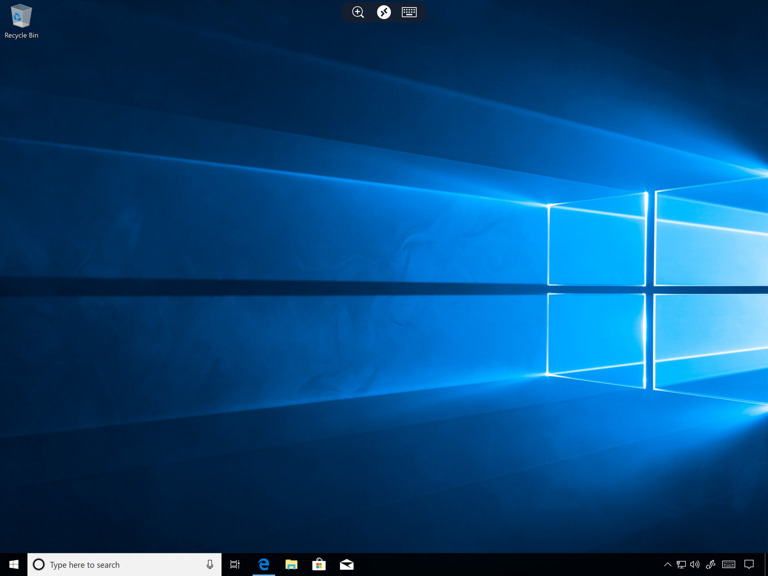This screenshot has width=768, height=576.
Task: Open the Remote Desktop connection menu button
Action: click(384, 12)
